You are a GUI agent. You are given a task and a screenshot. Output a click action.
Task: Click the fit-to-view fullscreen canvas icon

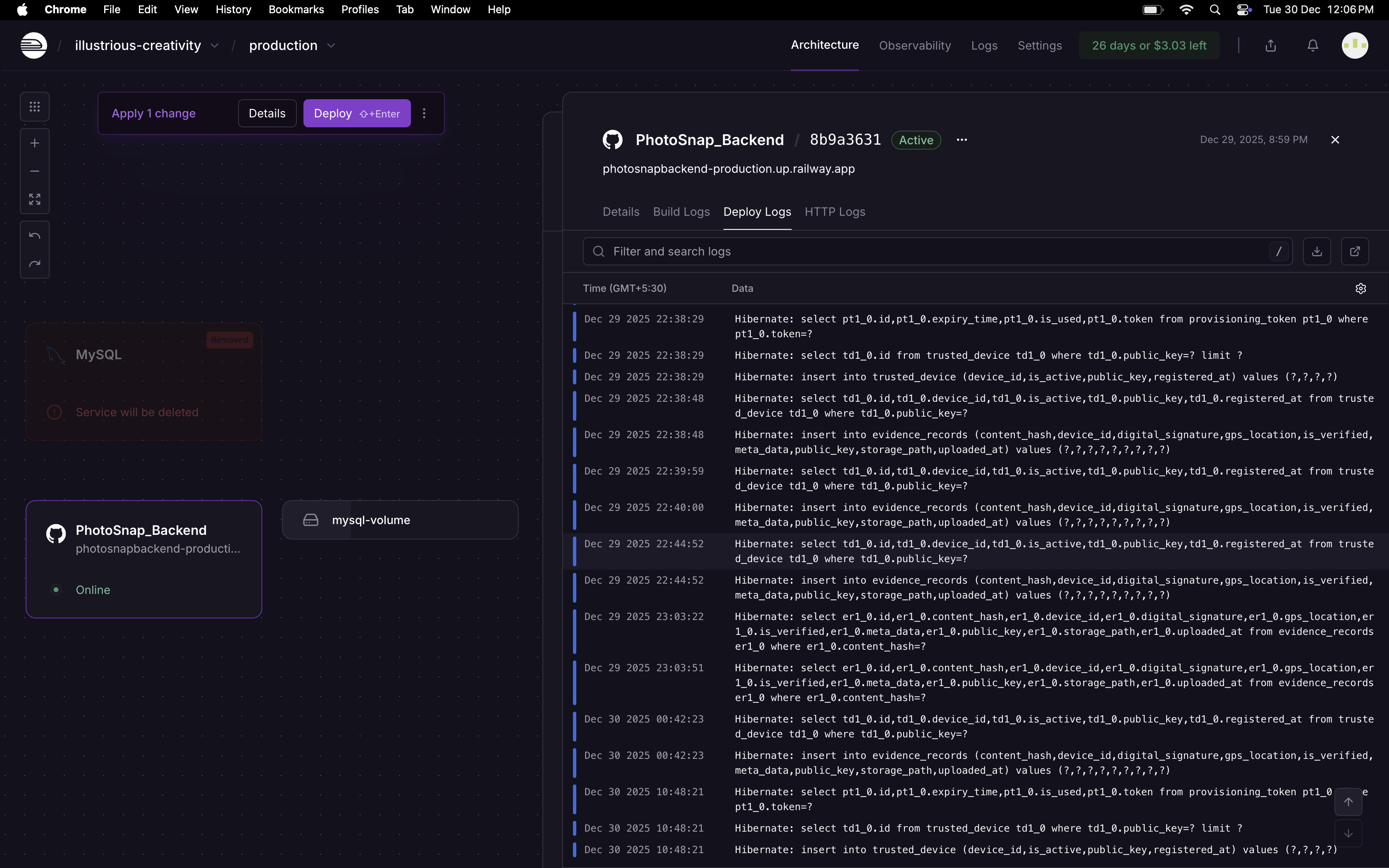coord(34,199)
